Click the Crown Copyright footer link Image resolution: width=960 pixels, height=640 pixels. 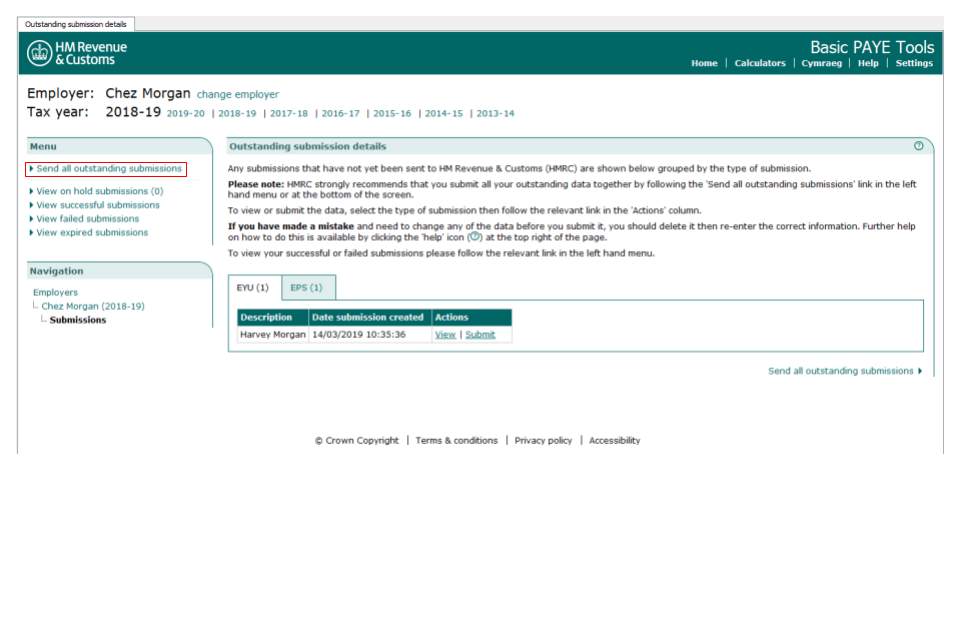pyautogui.click(x=356, y=440)
